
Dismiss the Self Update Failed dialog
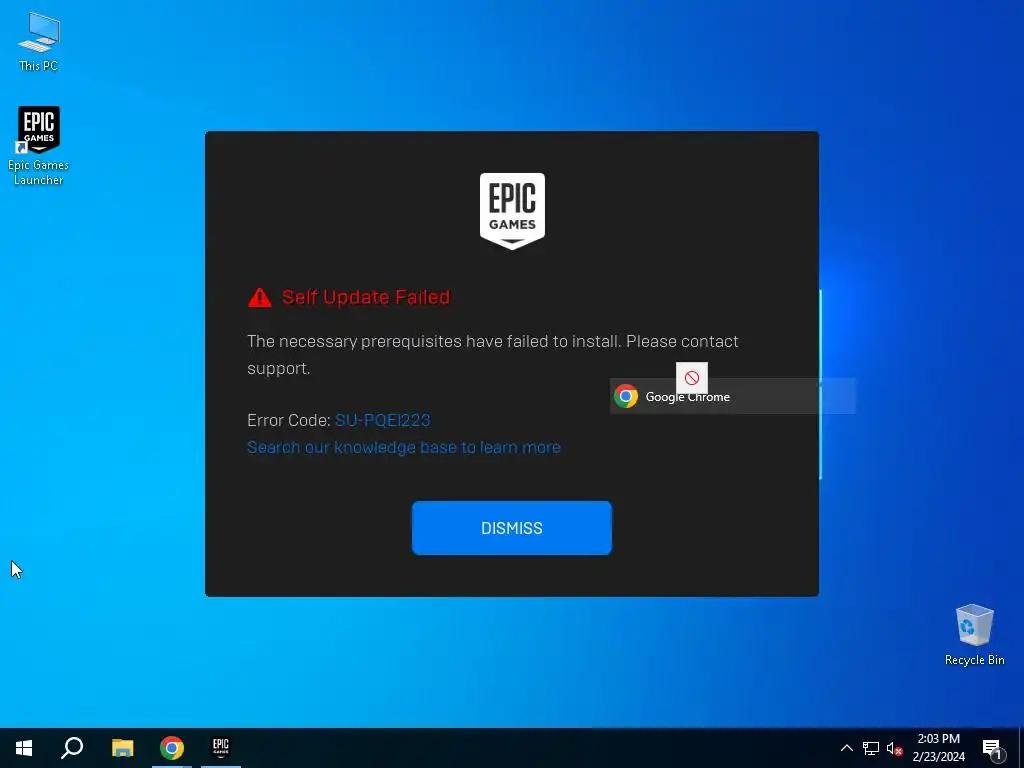click(511, 528)
